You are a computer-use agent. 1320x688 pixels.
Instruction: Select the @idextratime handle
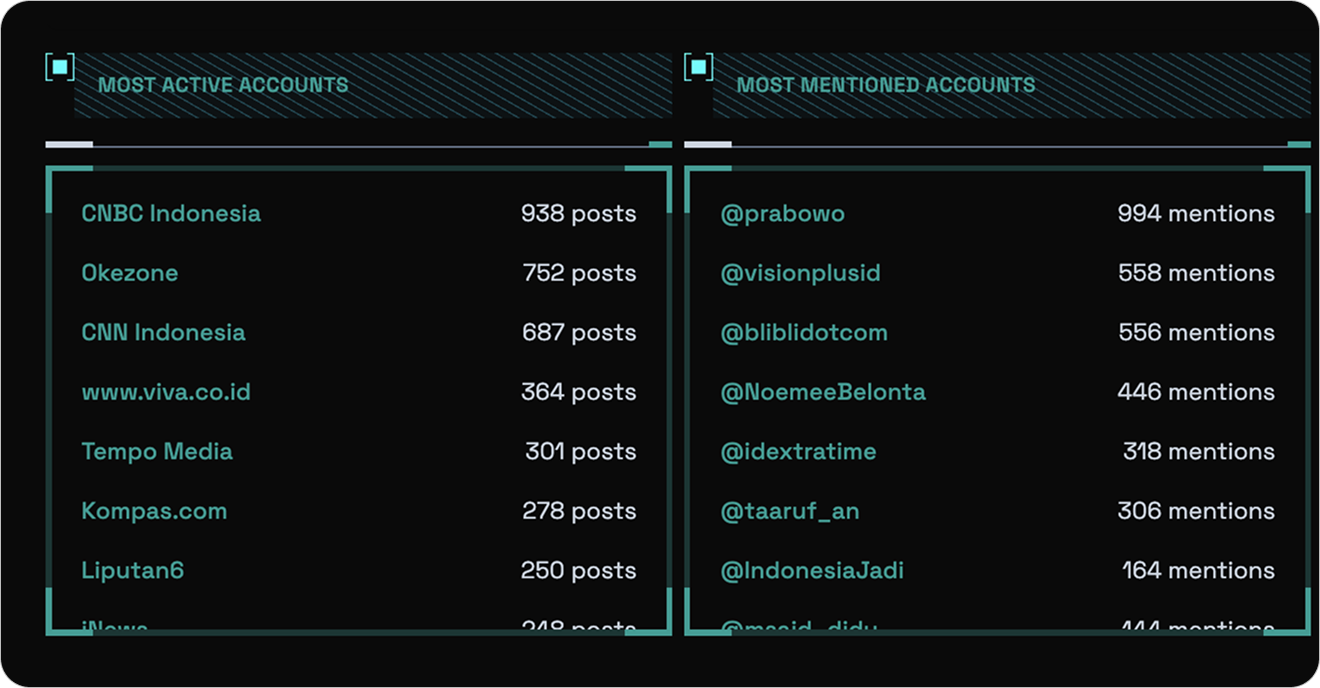[x=798, y=451]
